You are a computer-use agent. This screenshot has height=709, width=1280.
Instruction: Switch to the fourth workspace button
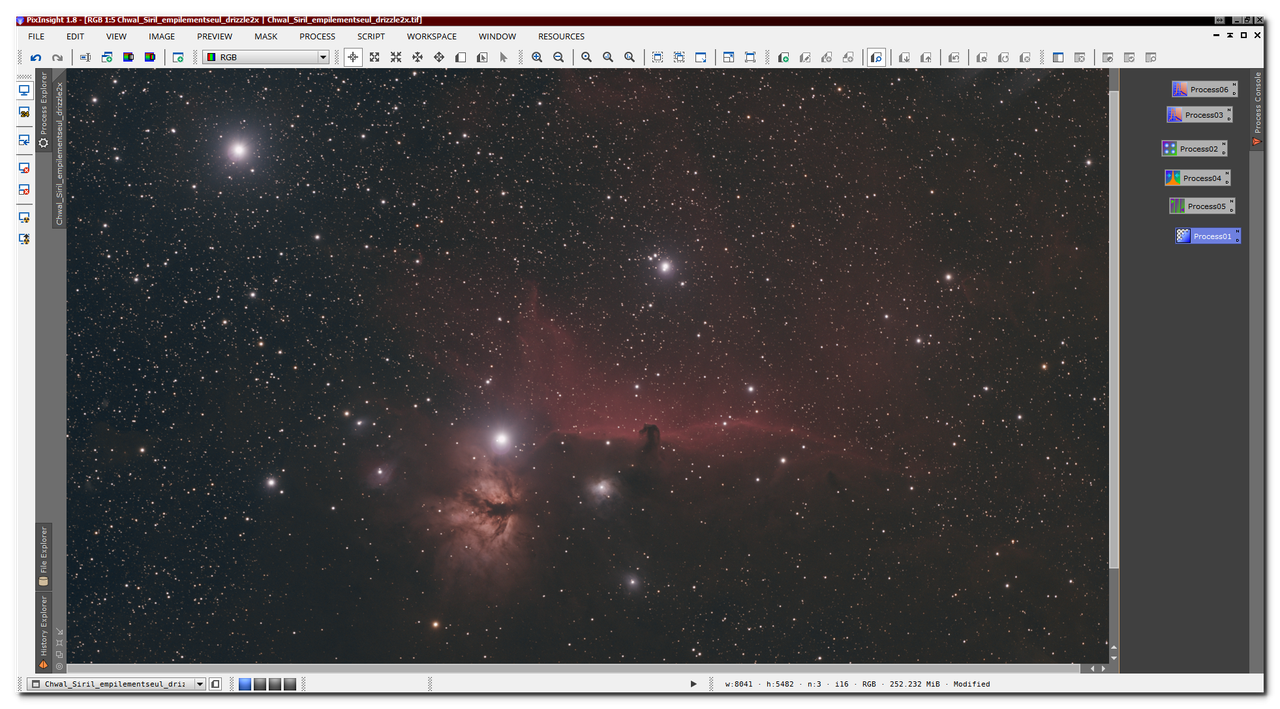[290, 684]
